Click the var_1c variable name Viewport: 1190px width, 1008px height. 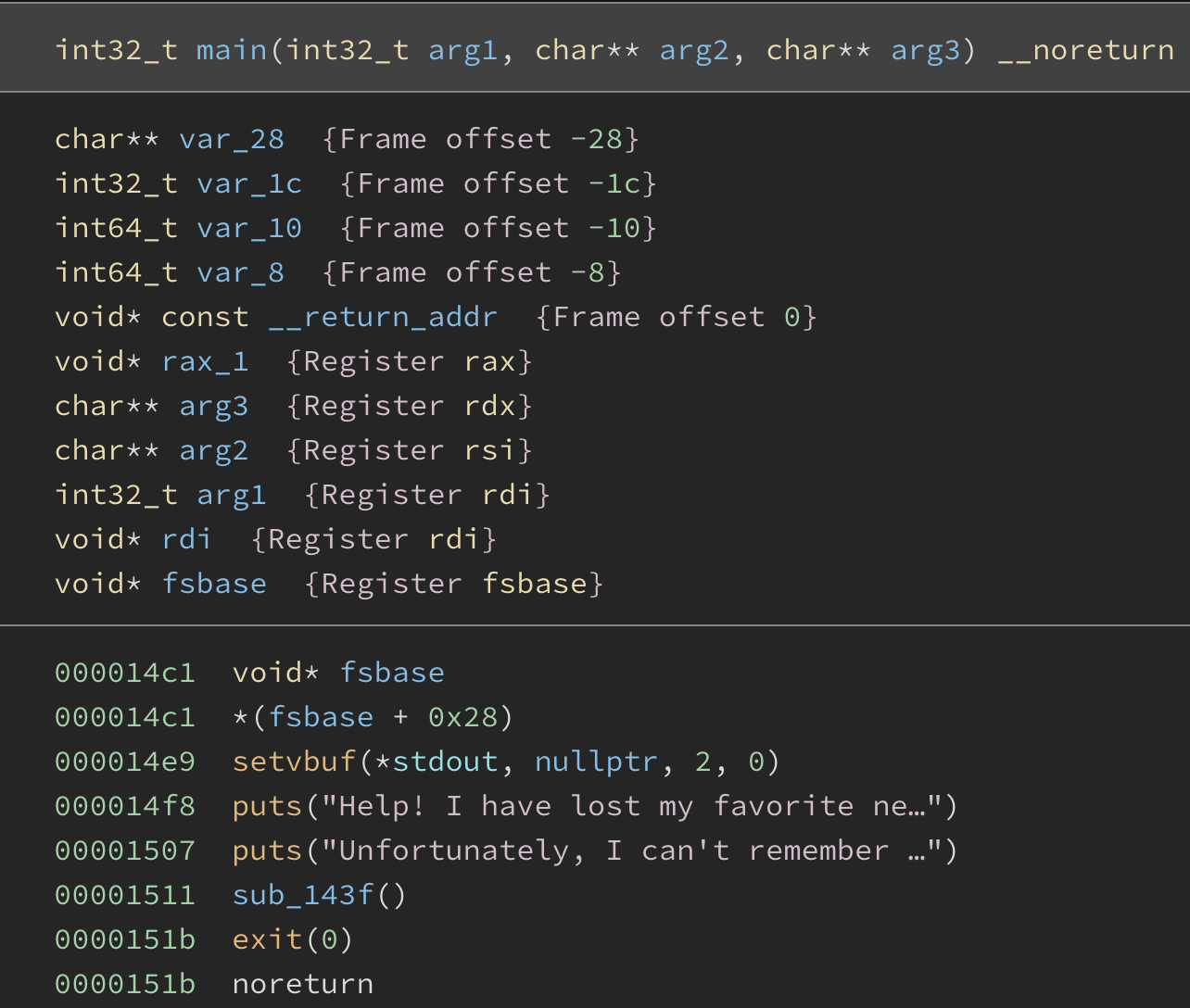pos(249,183)
